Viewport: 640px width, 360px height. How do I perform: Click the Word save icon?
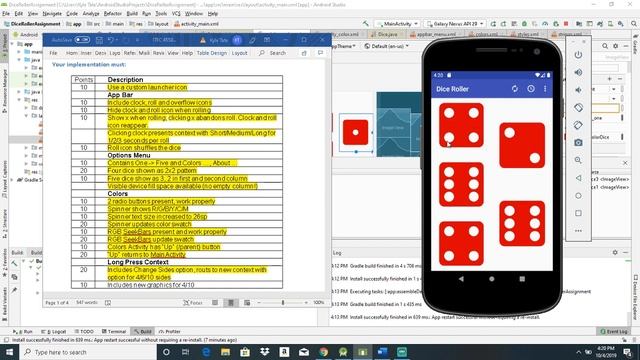99,40
